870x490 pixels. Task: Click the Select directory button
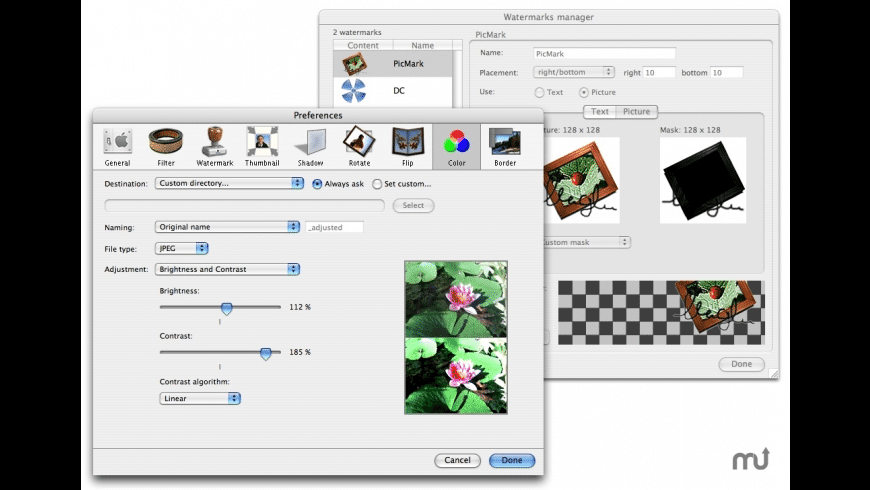pyautogui.click(x=413, y=205)
